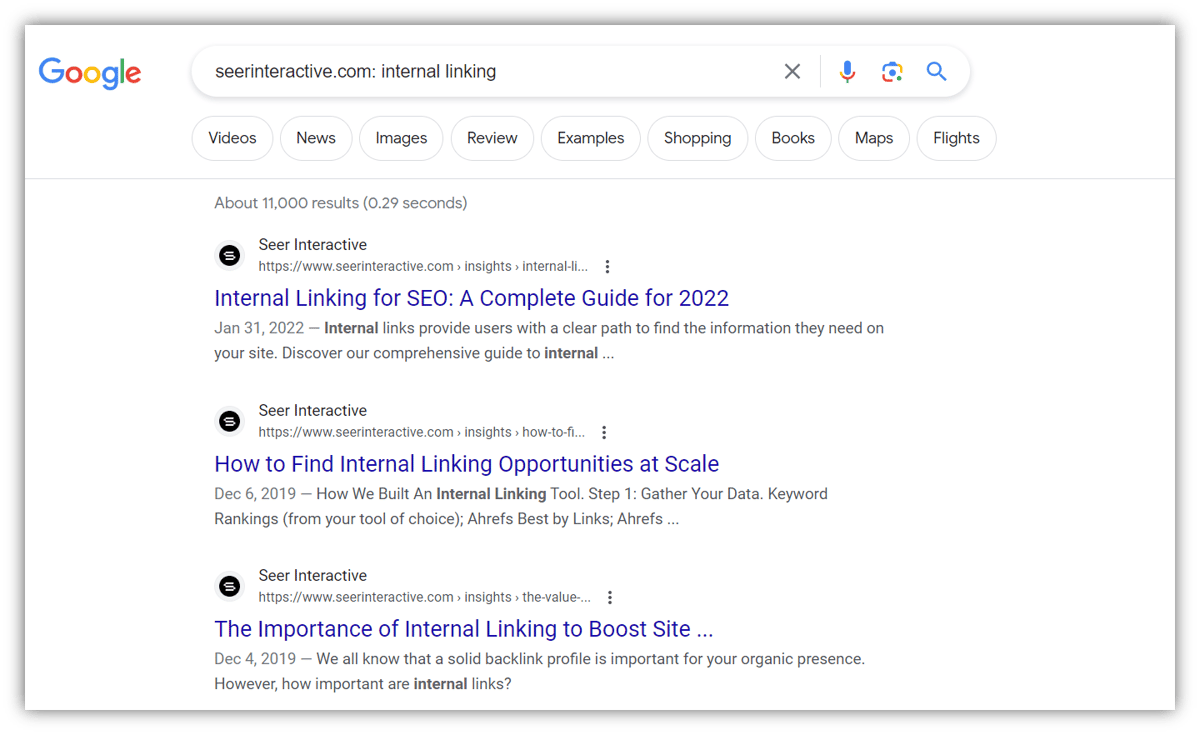Screen dimensions: 1200x735
Task: Open the three-dot menu on the third result
Action: pyautogui.click(x=610, y=597)
